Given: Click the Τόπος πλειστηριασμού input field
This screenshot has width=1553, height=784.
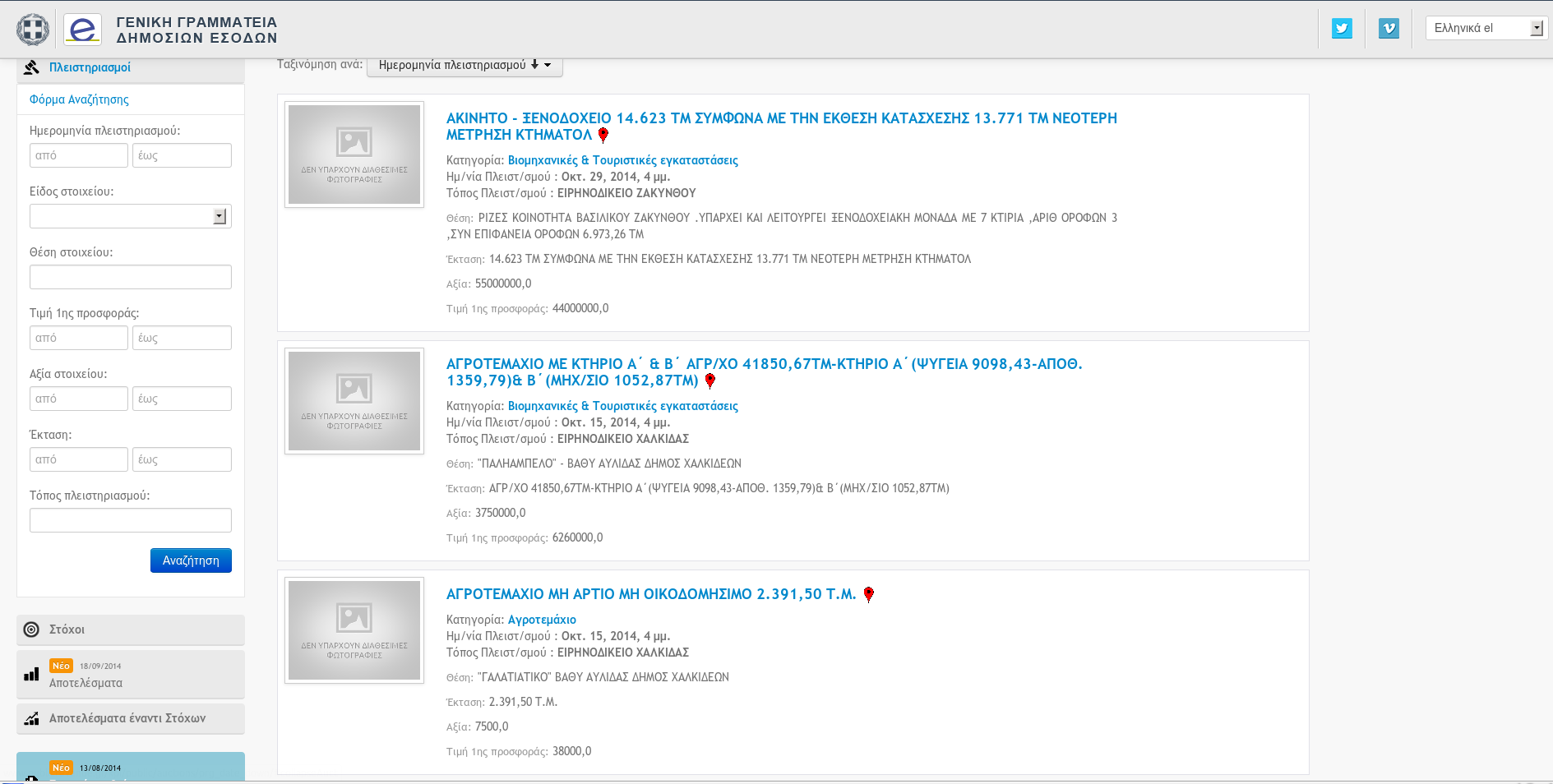Looking at the screenshot, I should 131,520.
